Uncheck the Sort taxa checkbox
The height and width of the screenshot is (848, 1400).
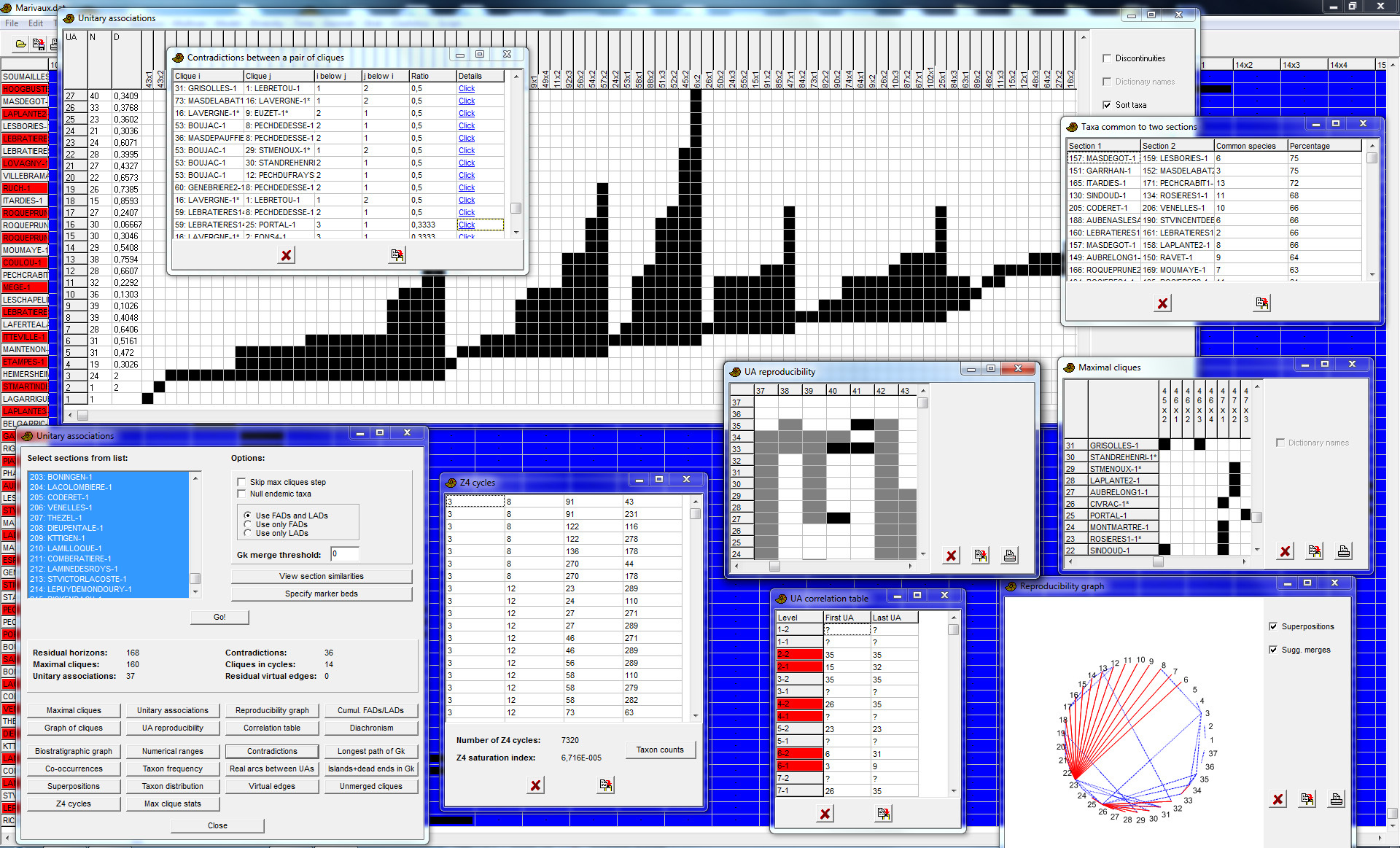[x=1107, y=105]
